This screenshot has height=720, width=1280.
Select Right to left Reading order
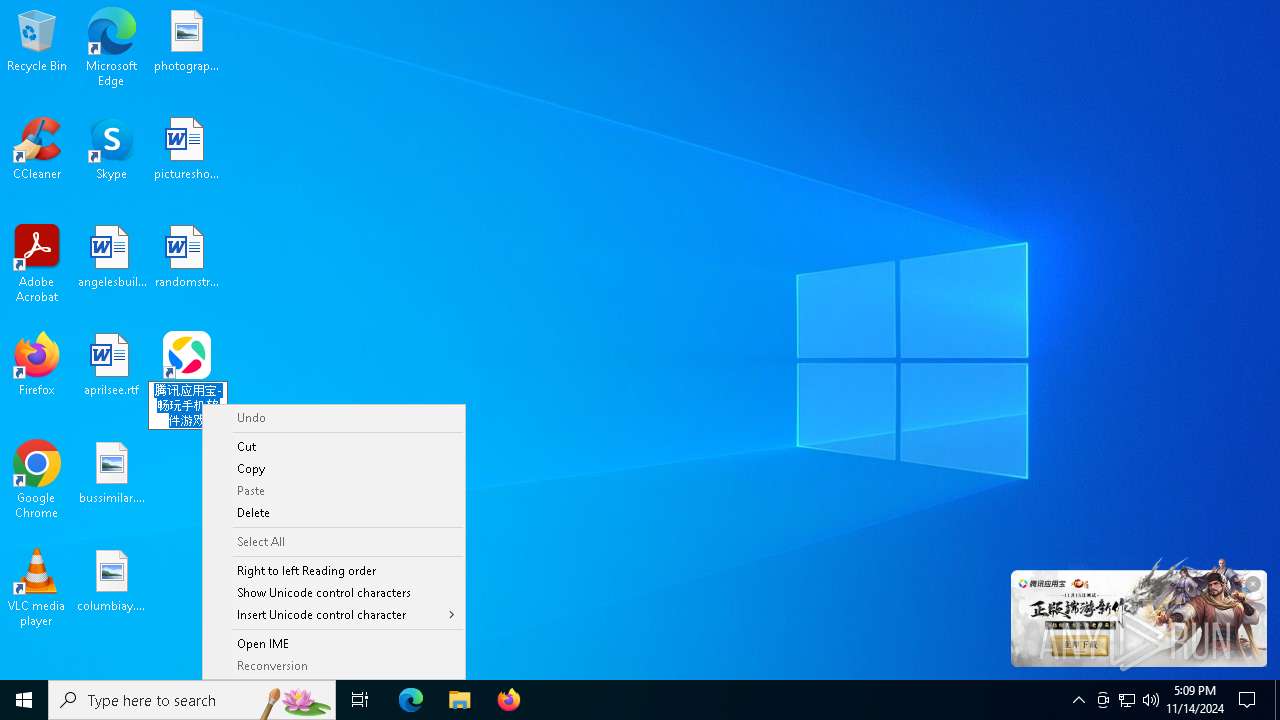[x=334, y=571]
